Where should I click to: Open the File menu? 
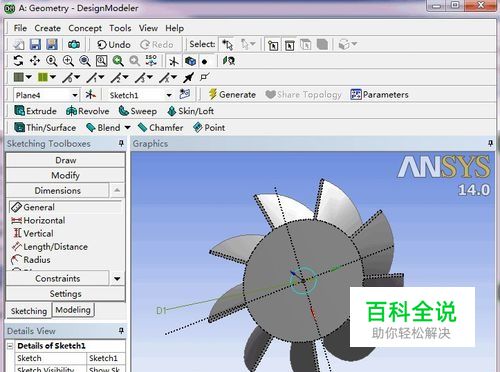click(x=20, y=28)
